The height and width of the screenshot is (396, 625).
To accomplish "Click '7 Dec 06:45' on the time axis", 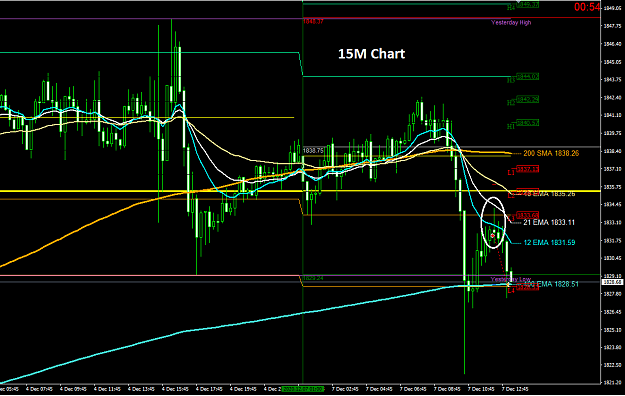I will click(x=413, y=389).
